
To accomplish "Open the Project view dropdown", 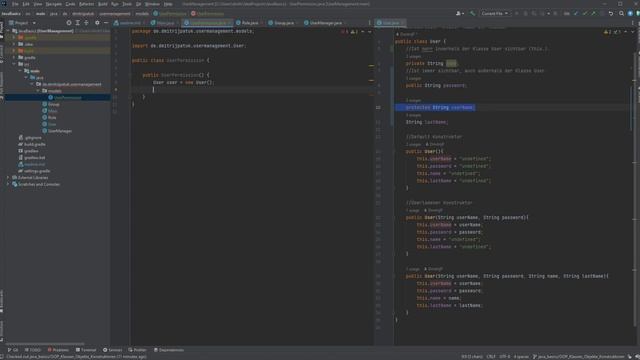I will 22,23.
